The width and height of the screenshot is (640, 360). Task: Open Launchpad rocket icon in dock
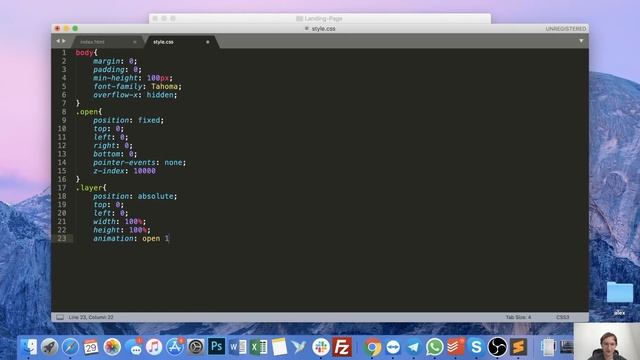pyautogui.click(x=50, y=347)
